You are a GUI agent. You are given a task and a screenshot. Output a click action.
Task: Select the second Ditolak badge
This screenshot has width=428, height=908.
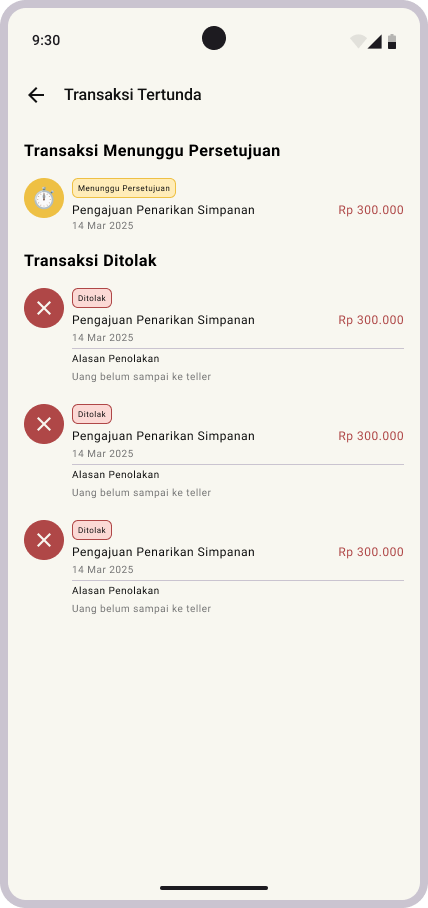click(92, 414)
